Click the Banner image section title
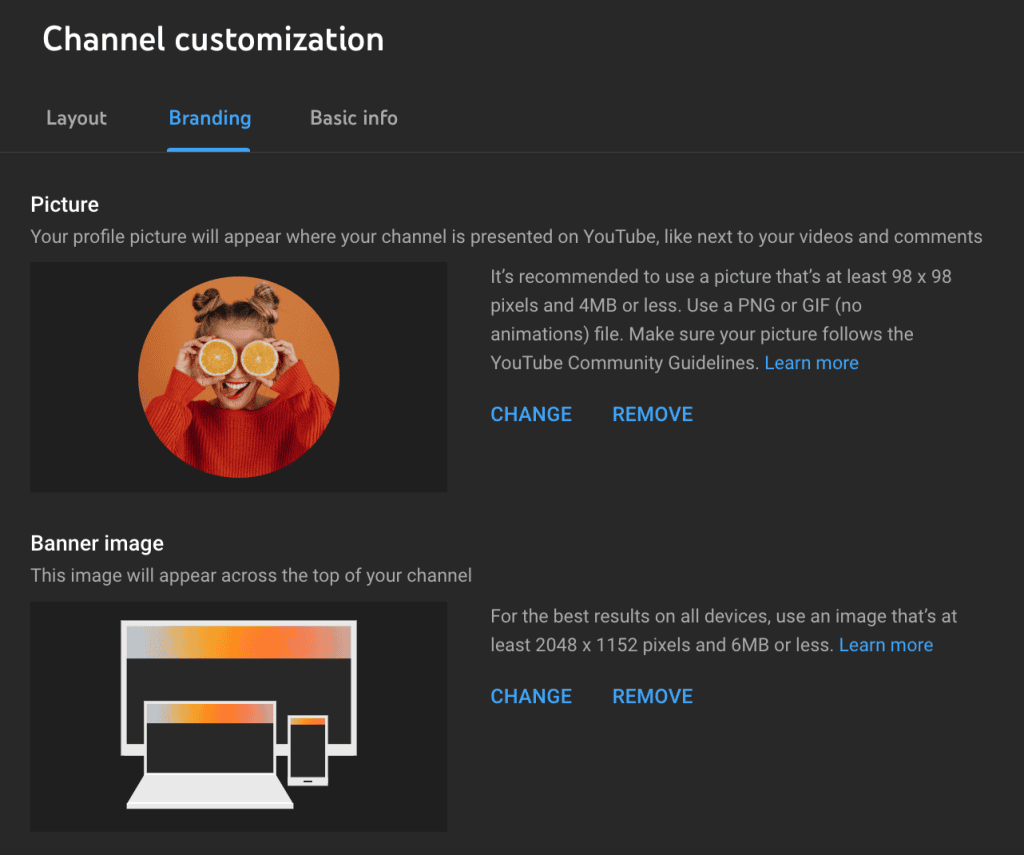 tap(97, 543)
